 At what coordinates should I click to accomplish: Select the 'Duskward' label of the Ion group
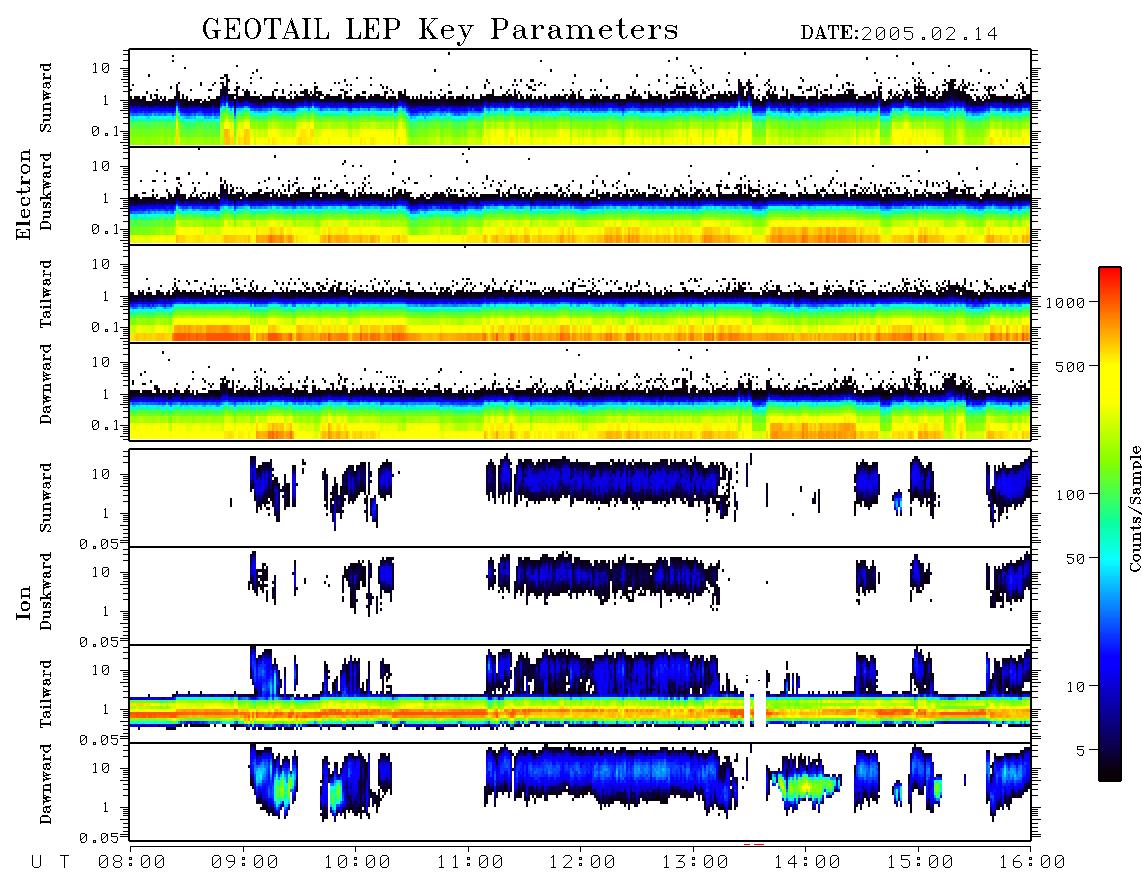(46, 591)
